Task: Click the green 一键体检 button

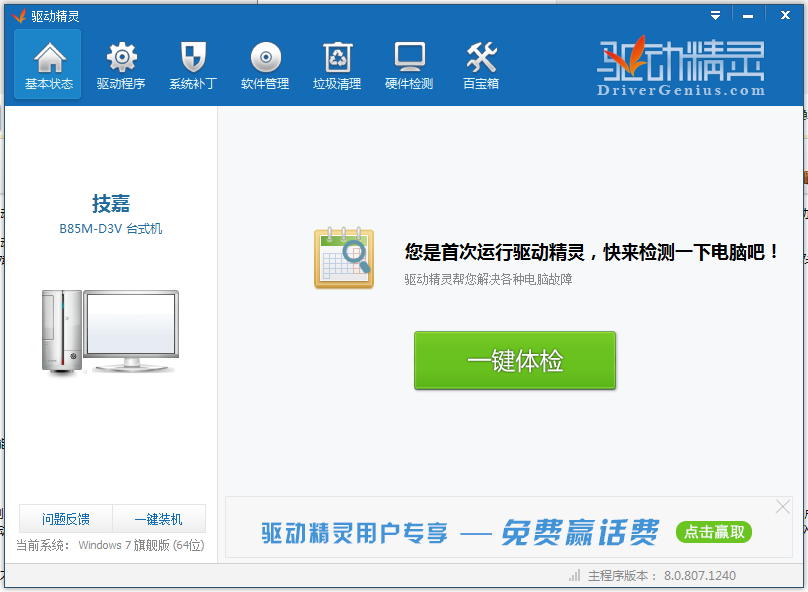Action: click(x=515, y=360)
